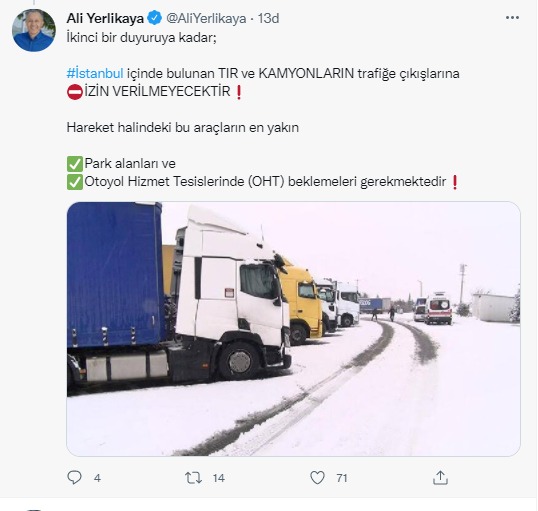Click the 13d timestamp link
The width and height of the screenshot is (538, 511).
[x=268, y=18]
